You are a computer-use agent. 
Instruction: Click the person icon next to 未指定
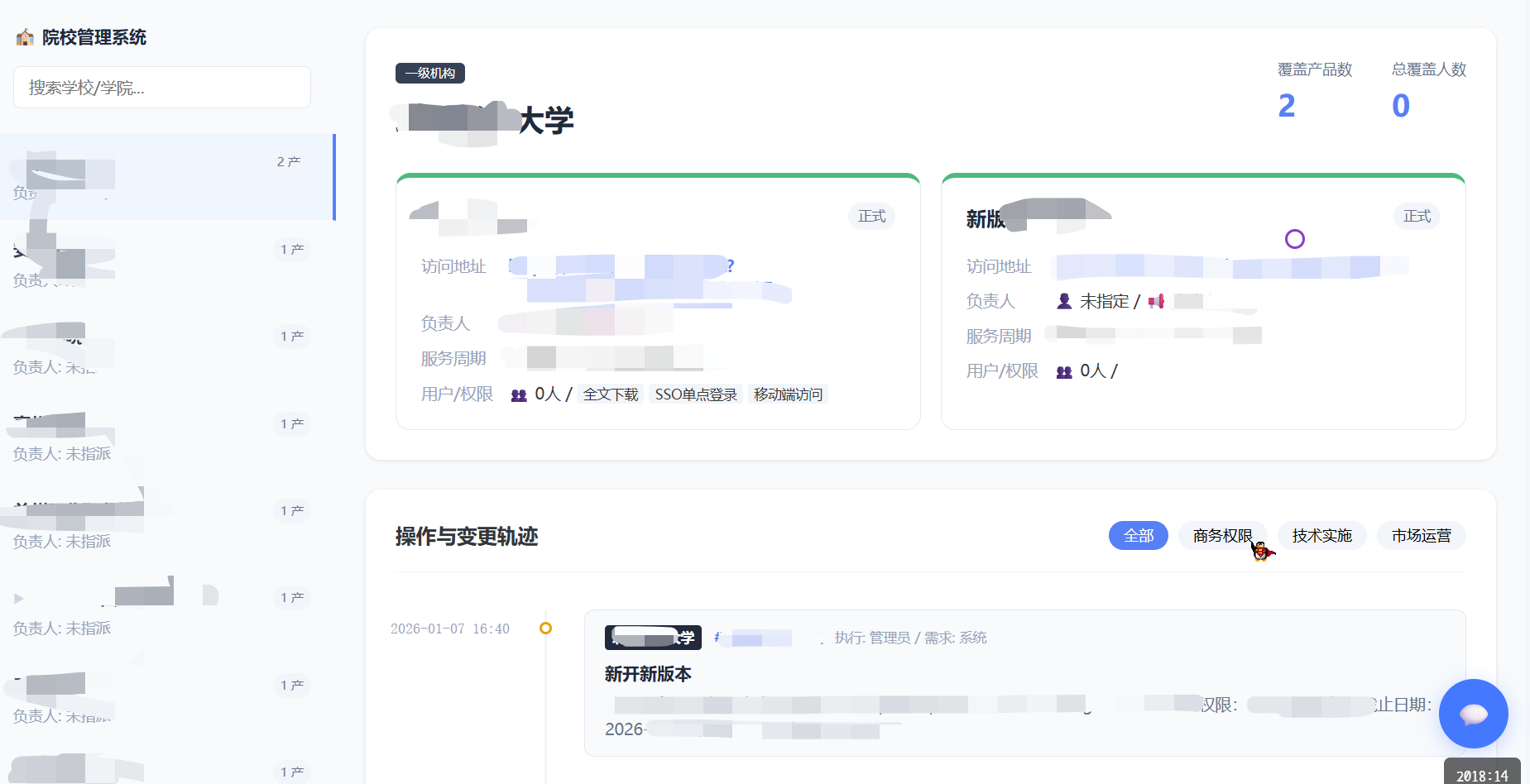tap(1064, 301)
